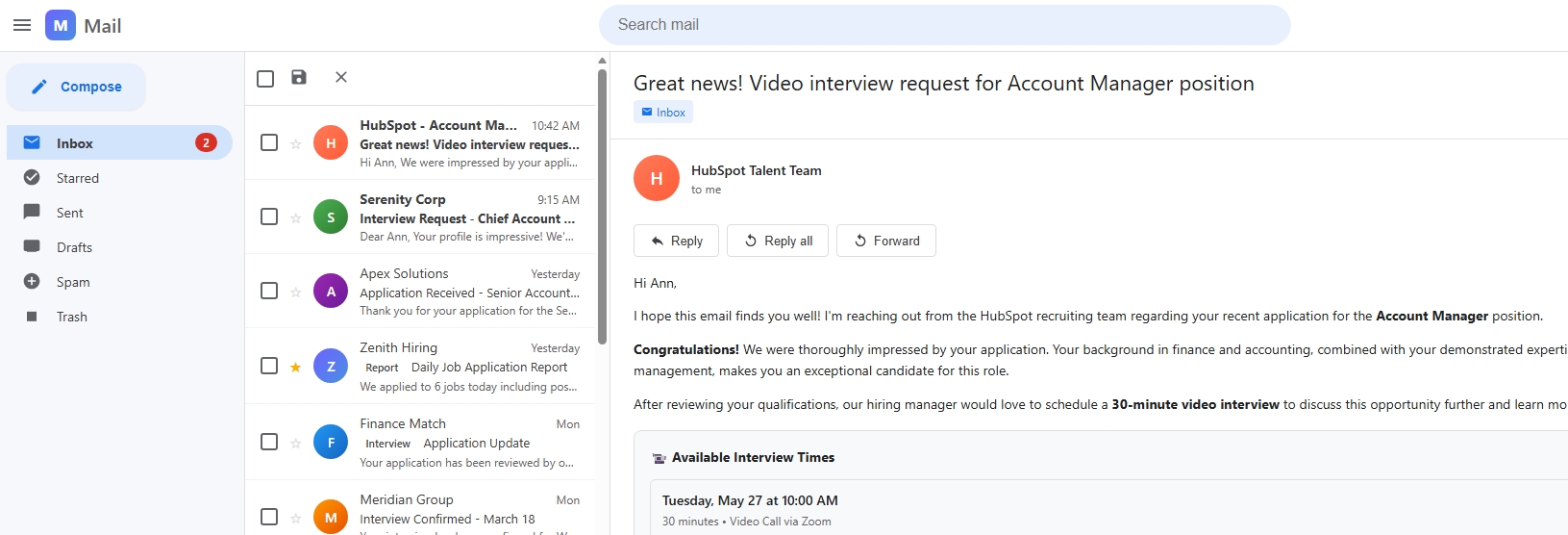Select the Apex Solutions email checkbox

tap(269, 291)
